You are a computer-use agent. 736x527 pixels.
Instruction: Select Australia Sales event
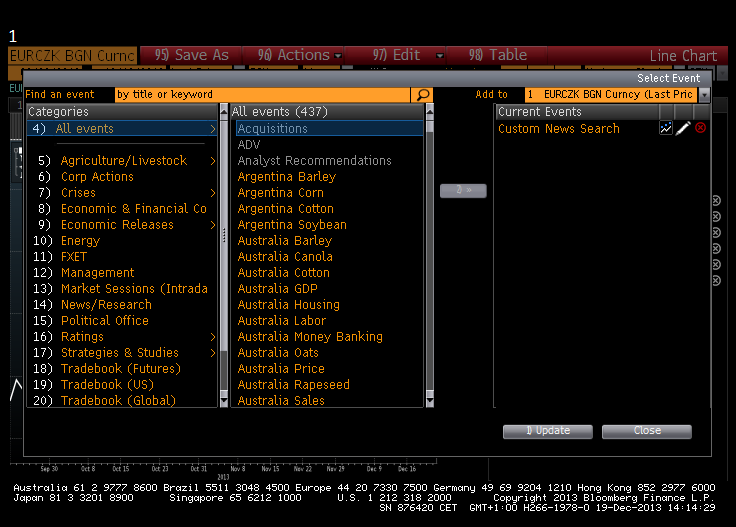tap(281, 401)
